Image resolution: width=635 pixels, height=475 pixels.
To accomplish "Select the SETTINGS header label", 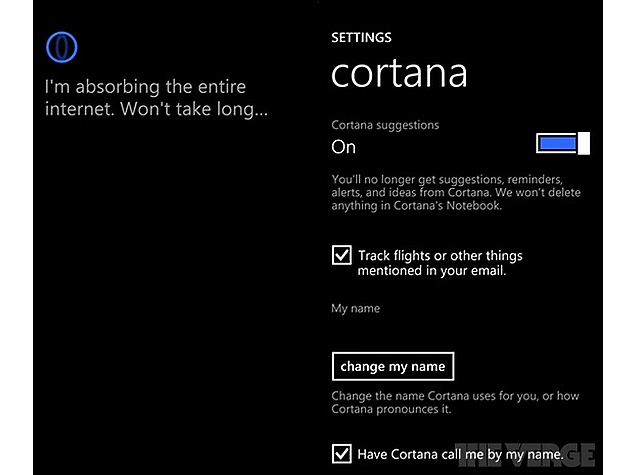I will [361, 38].
